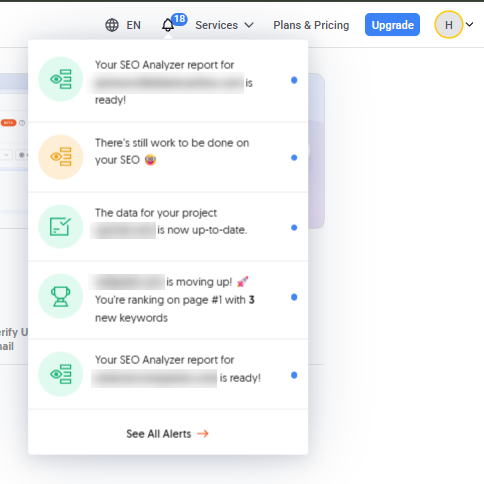The height and width of the screenshot is (484, 484).
Task: Click unread dot on 'still work' alert
Action: (294, 158)
